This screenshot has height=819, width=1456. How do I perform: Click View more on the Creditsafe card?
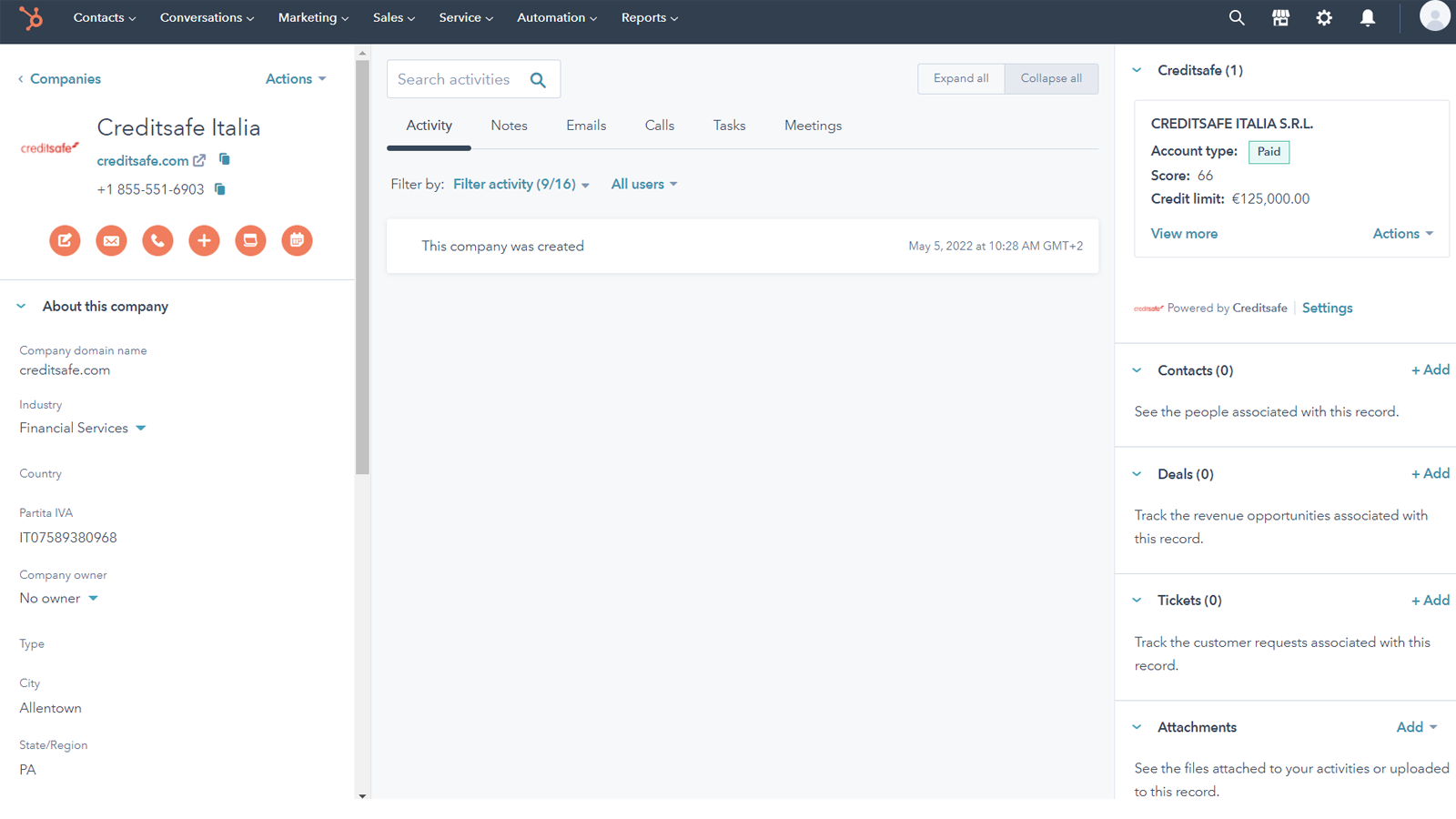(x=1183, y=233)
